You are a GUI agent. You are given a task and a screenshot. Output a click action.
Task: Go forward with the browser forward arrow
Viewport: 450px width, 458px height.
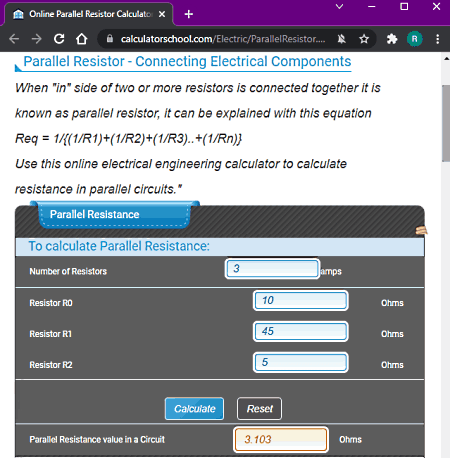[x=37, y=39]
